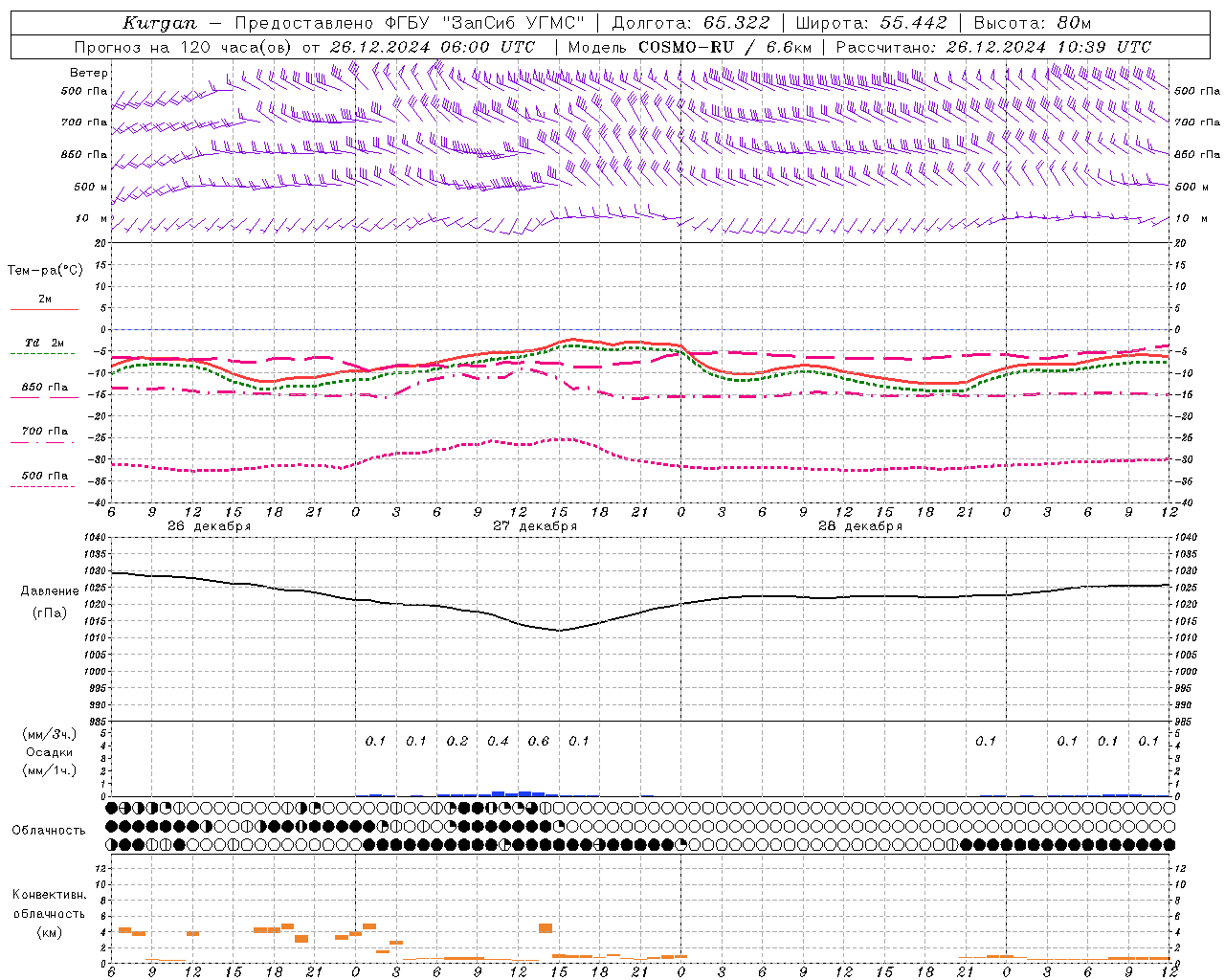Click the "Облачность" cloud cover label
The image size is (1225, 980).
coord(49,831)
